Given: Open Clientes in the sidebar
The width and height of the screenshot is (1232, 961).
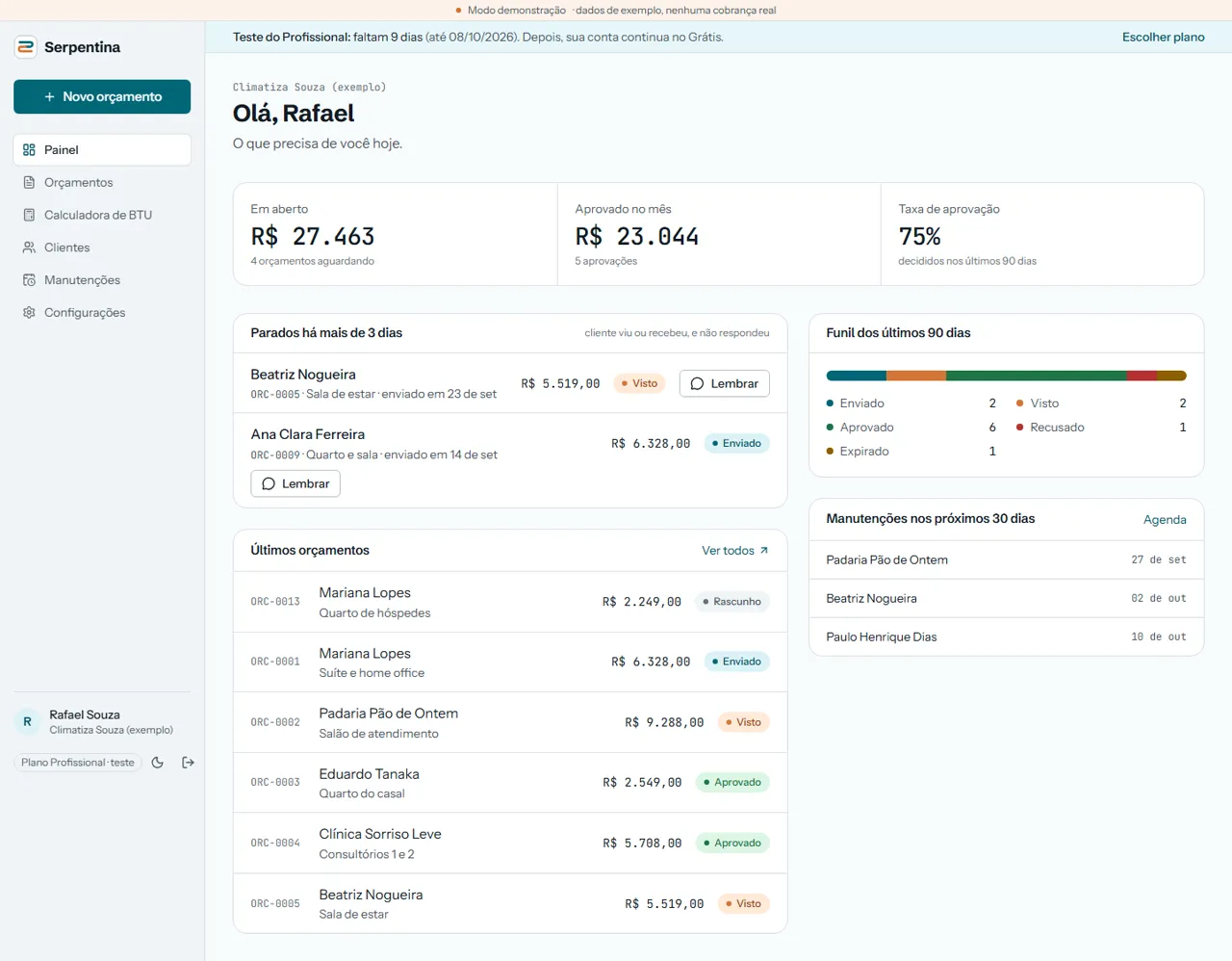Looking at the screenshot, I should (102, 247).
